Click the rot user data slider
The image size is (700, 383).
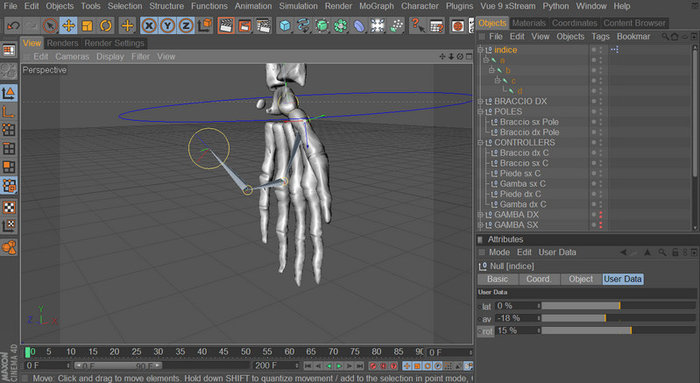(x=618, y=331)
